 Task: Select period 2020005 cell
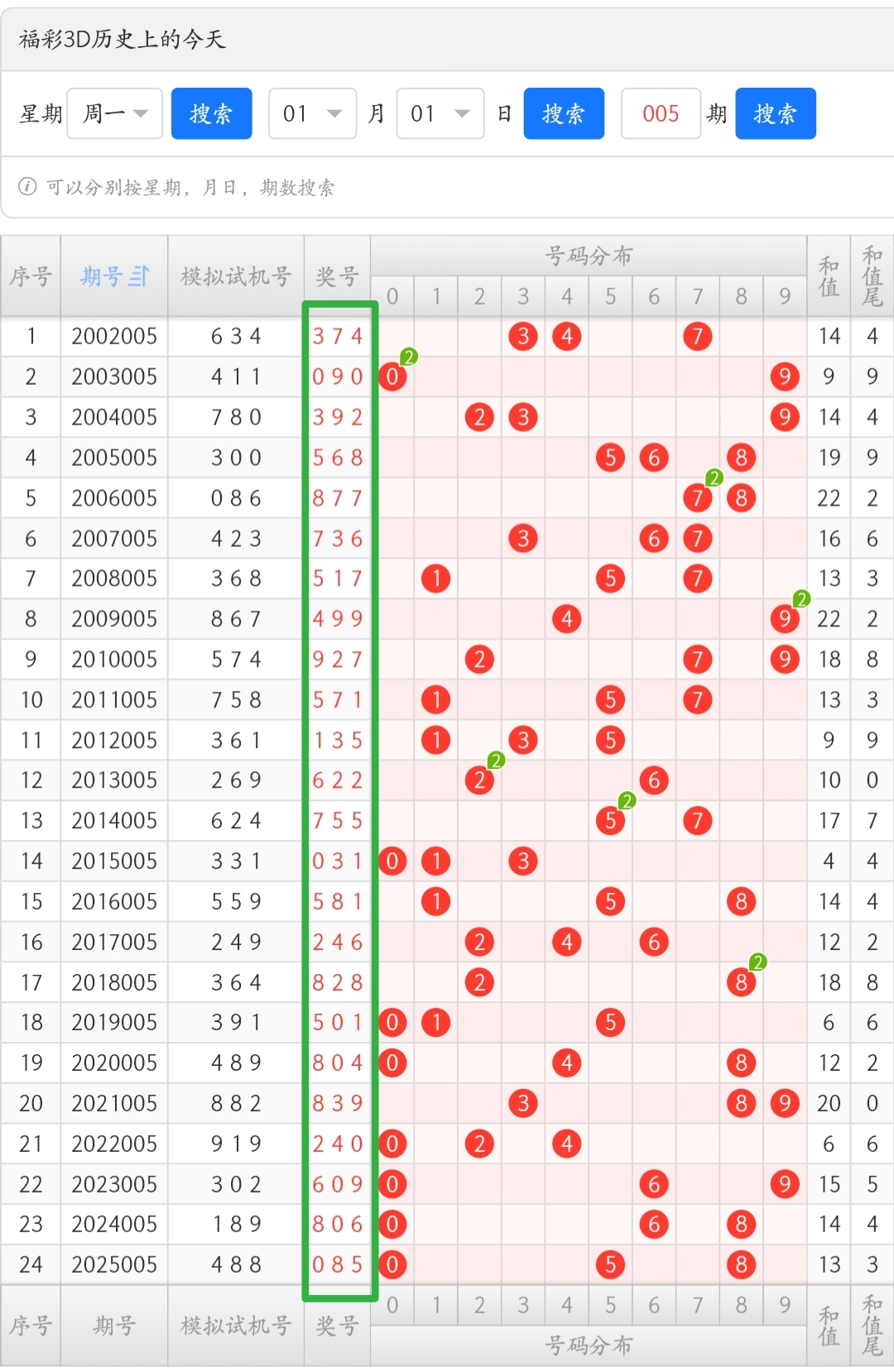(114, 1063)
